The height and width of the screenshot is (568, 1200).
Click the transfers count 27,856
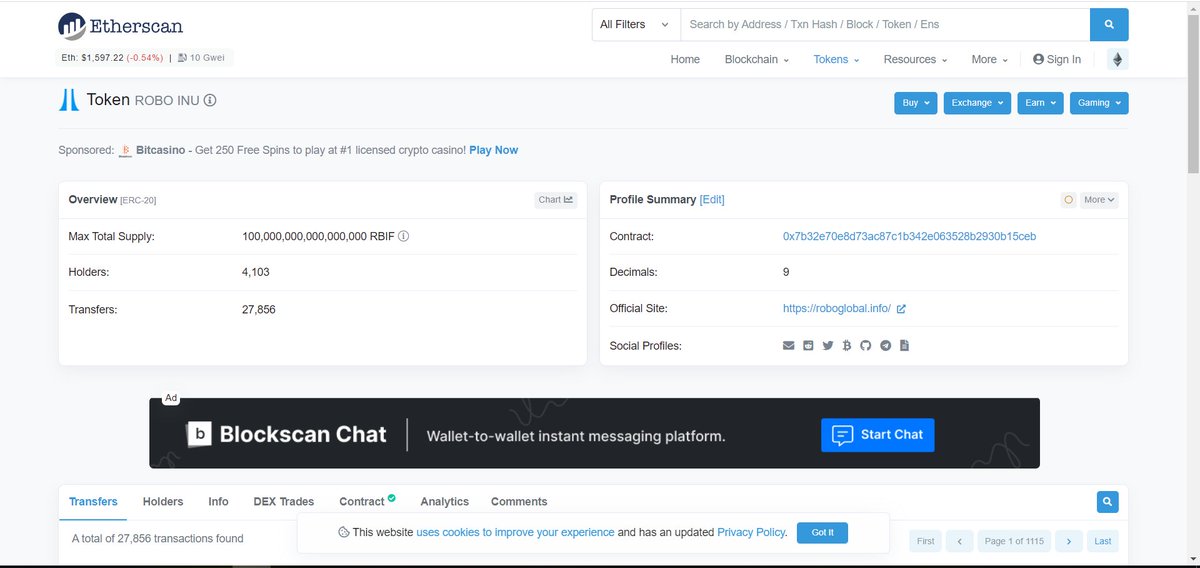[259, 310]
